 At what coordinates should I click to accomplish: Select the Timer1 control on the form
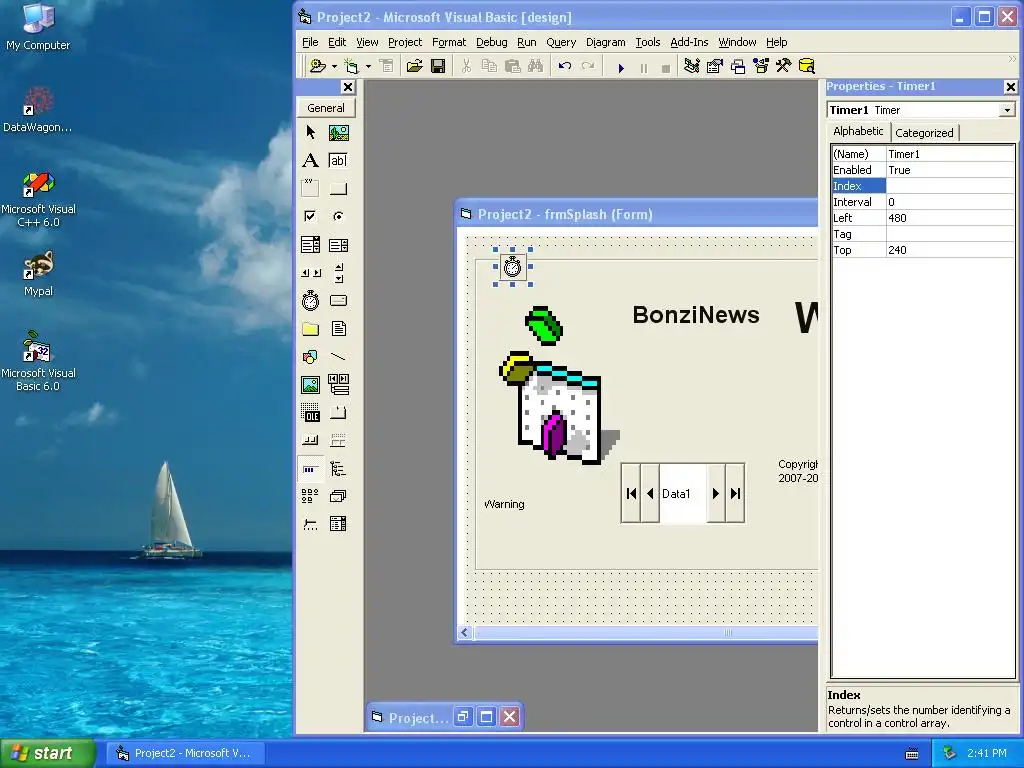513,266
